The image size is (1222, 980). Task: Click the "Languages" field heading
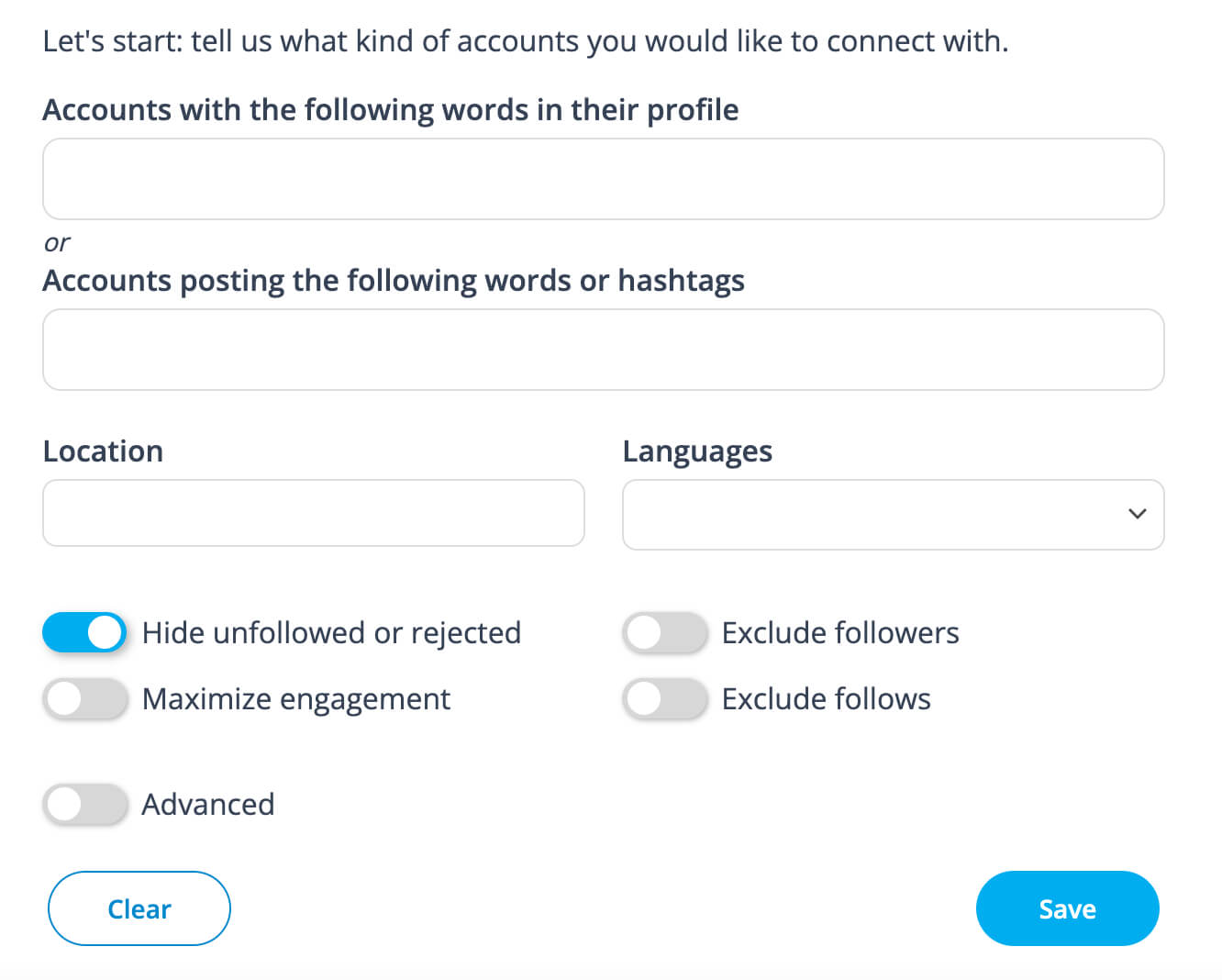(697, 451)
